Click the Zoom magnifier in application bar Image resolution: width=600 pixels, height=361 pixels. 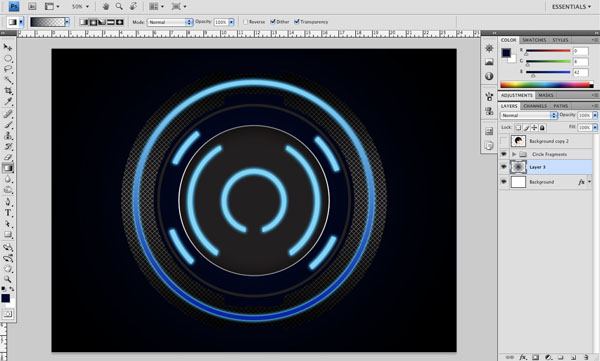click(x=119, y=7)
